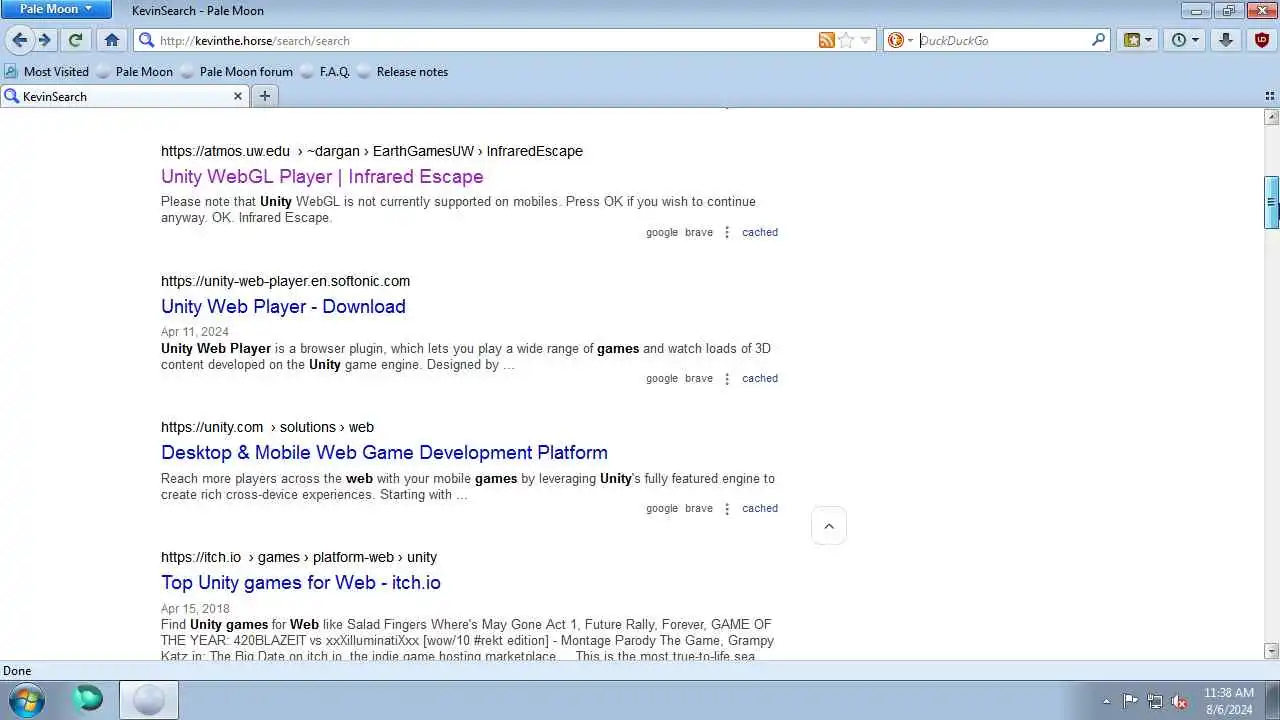Open more options dots for Infrared Escape result
This screenshot has width=1280, height=720.
(727, 232)
